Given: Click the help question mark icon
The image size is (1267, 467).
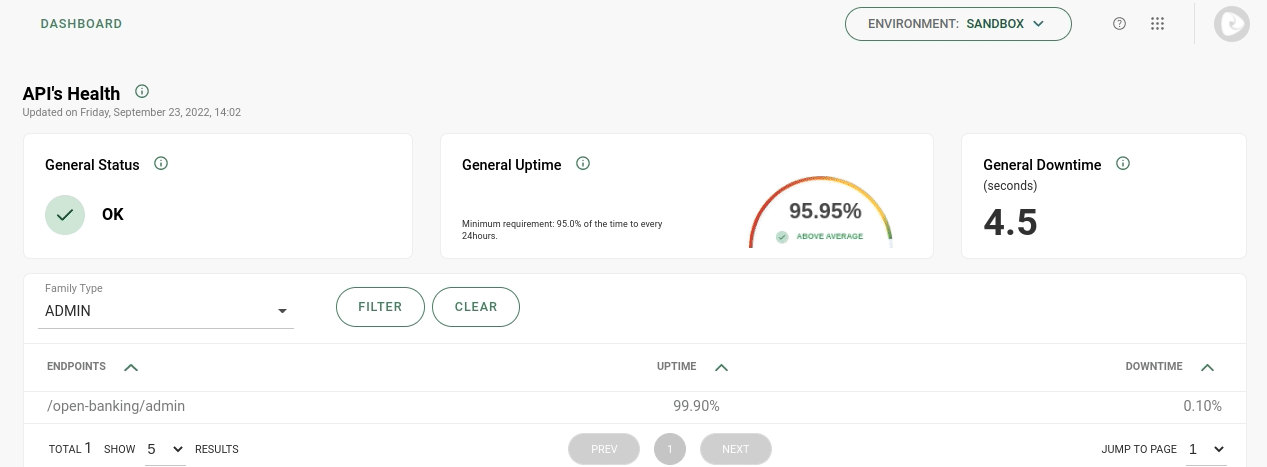Looking at the screenshot, I should (1119, 24).
